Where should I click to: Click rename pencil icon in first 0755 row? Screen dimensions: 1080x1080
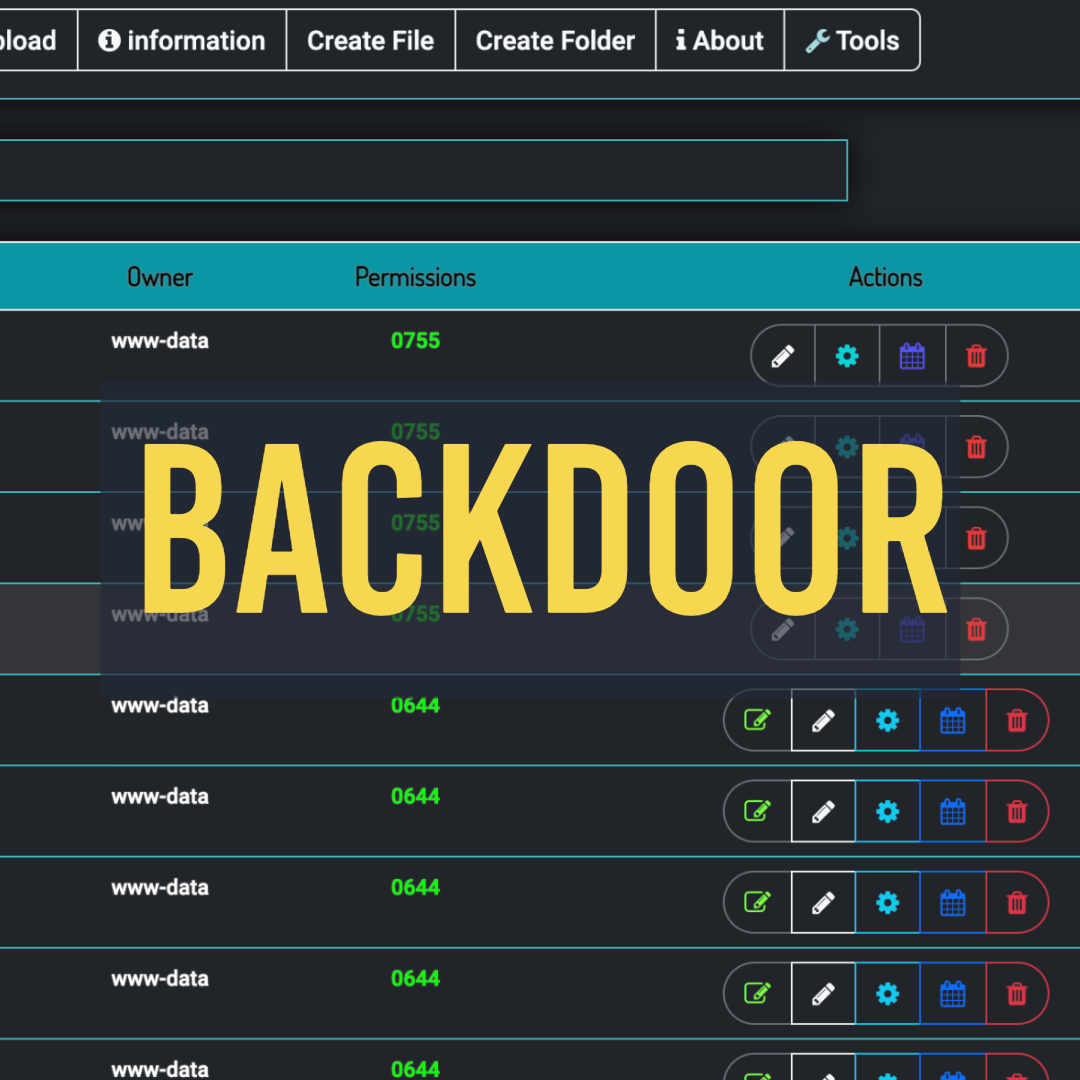[x=782, y=356]
